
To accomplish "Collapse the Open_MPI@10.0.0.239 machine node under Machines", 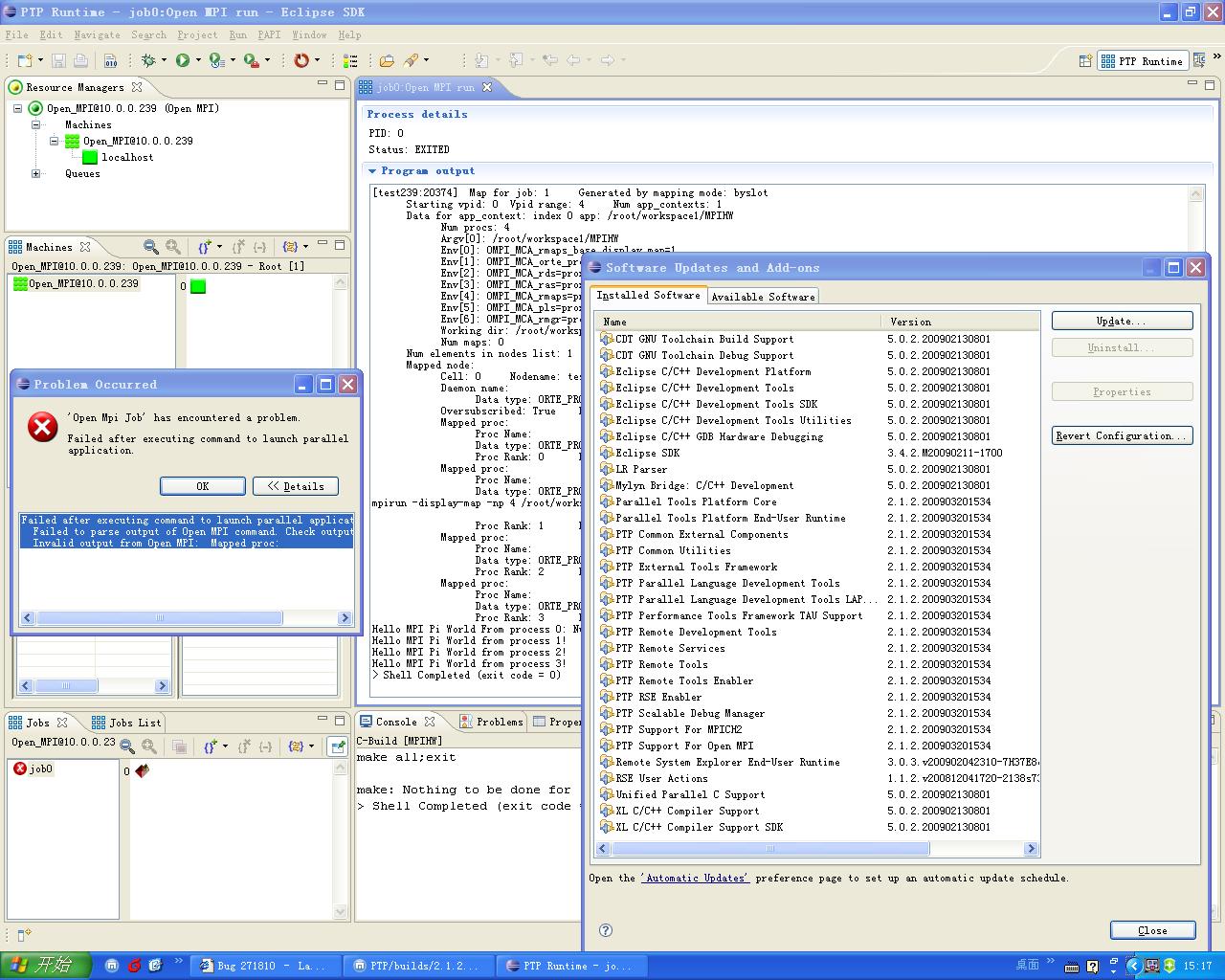I will tap(55, 141).
